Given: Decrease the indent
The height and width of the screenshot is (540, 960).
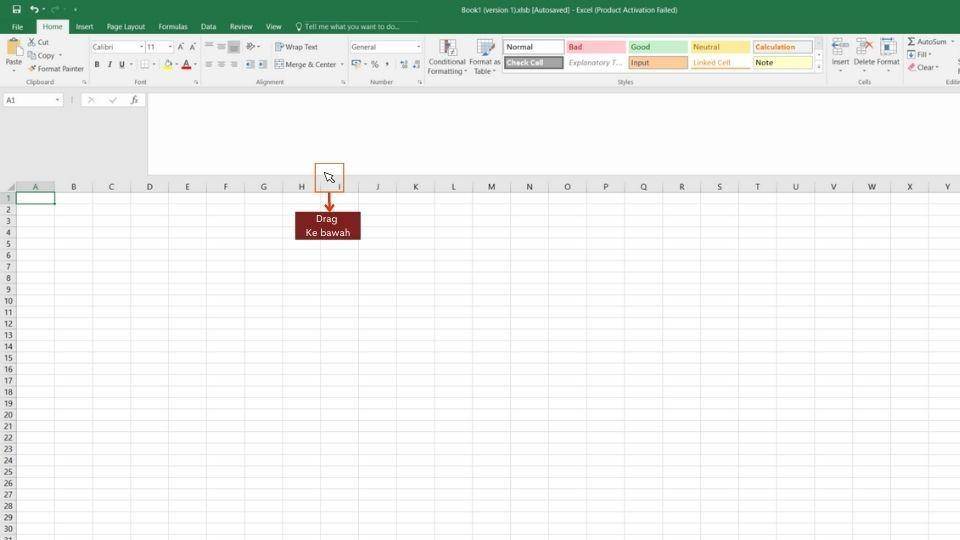Looking at the screenshot, I should click(250, 64).
